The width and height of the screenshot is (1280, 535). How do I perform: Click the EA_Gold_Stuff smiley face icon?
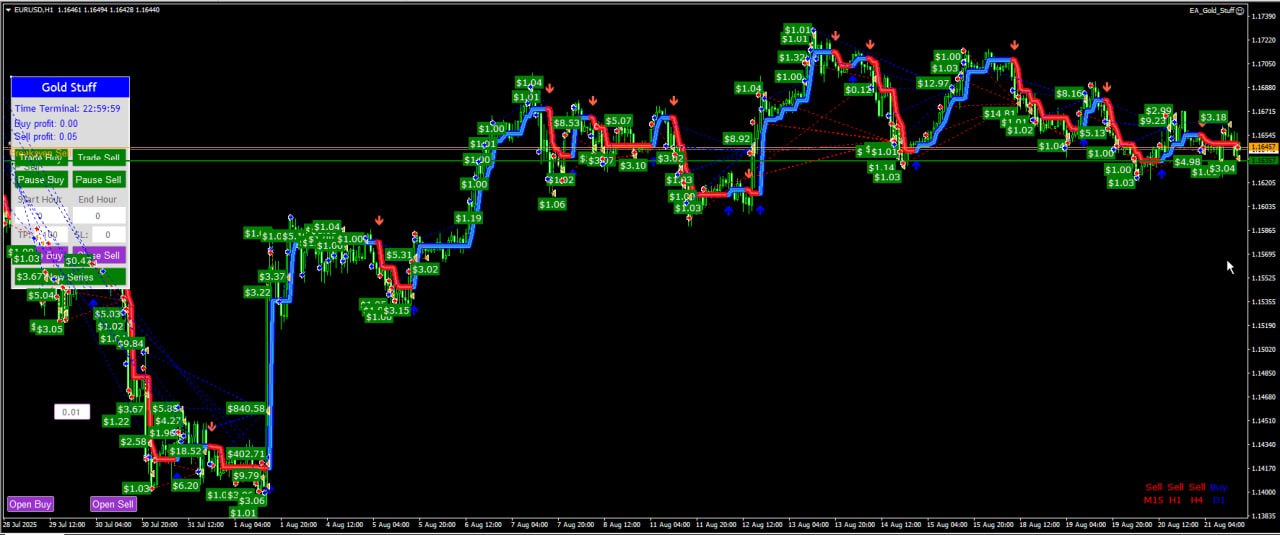1241,10
